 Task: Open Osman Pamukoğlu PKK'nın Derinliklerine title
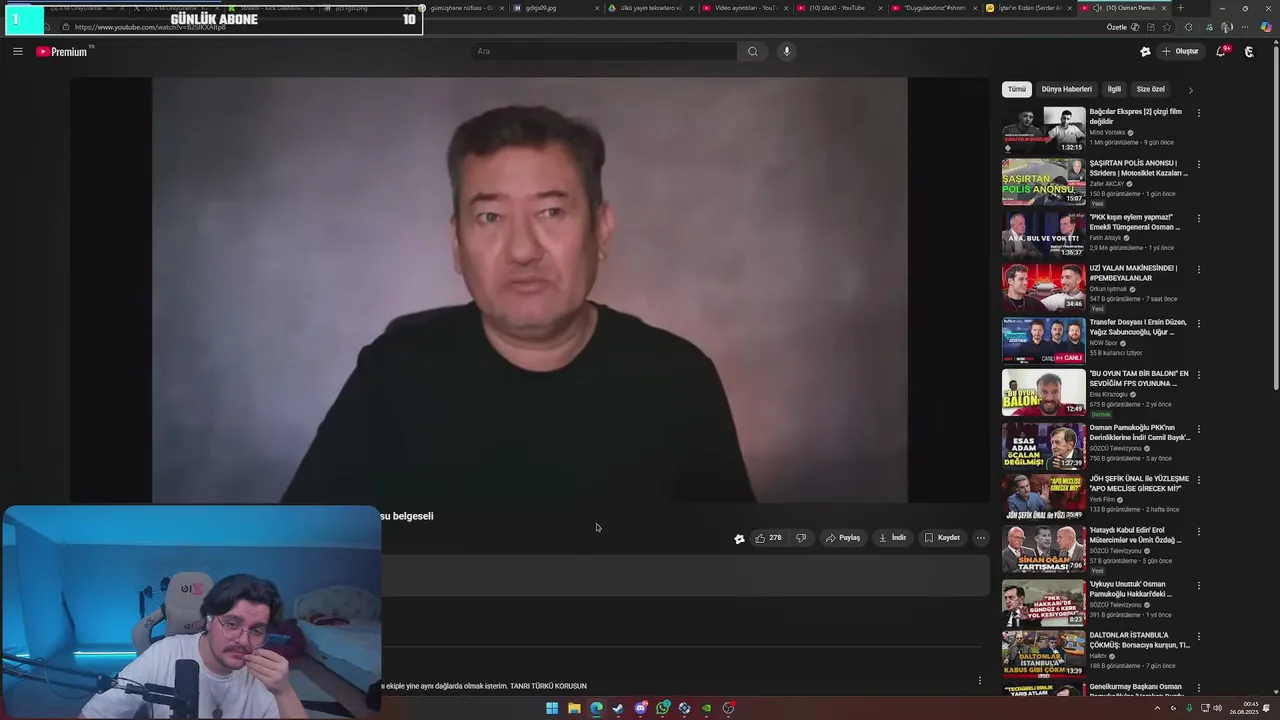click(1140, 433)
